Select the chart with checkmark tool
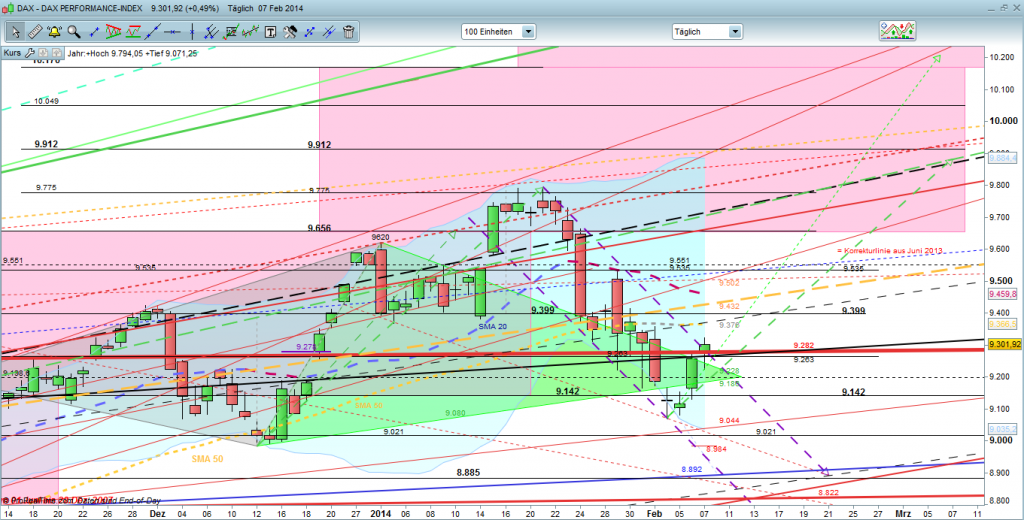The width and height of the screenshot is (1024, 520). click(x=231, y=31)
